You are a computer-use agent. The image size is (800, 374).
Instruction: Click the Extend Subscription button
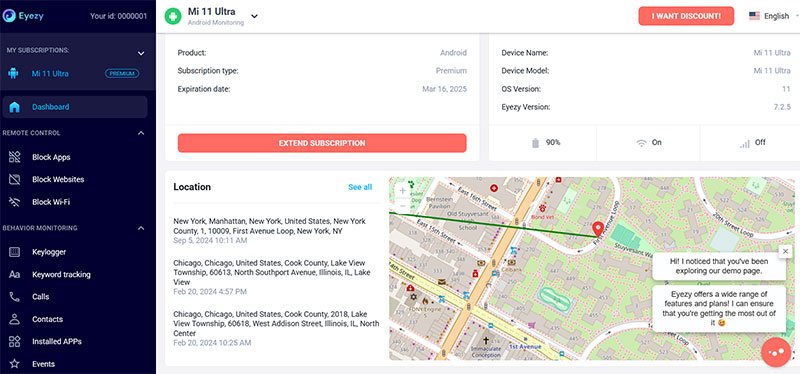(x=322, y=143)
